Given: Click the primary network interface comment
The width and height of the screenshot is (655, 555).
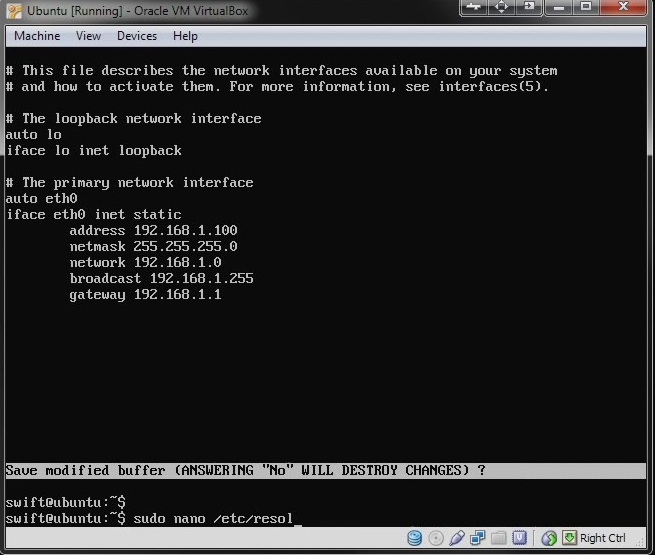Looking at the screenshot, I should (129, 182).
